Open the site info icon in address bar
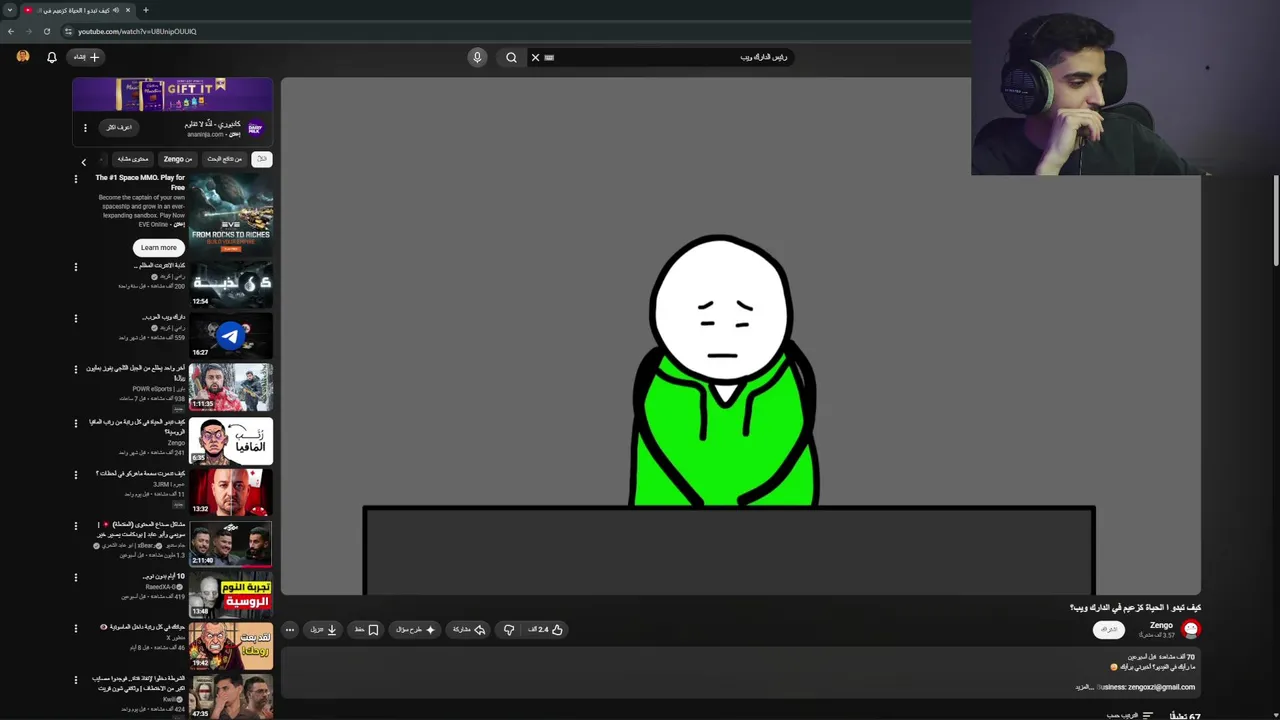 pos(68,31)
